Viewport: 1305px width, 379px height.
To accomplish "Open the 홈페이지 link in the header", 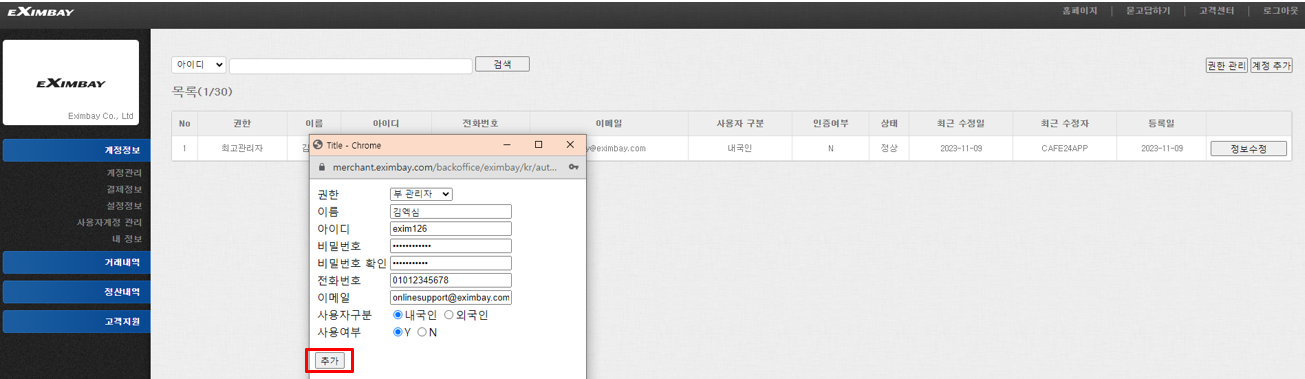I will click(1079, 11).
